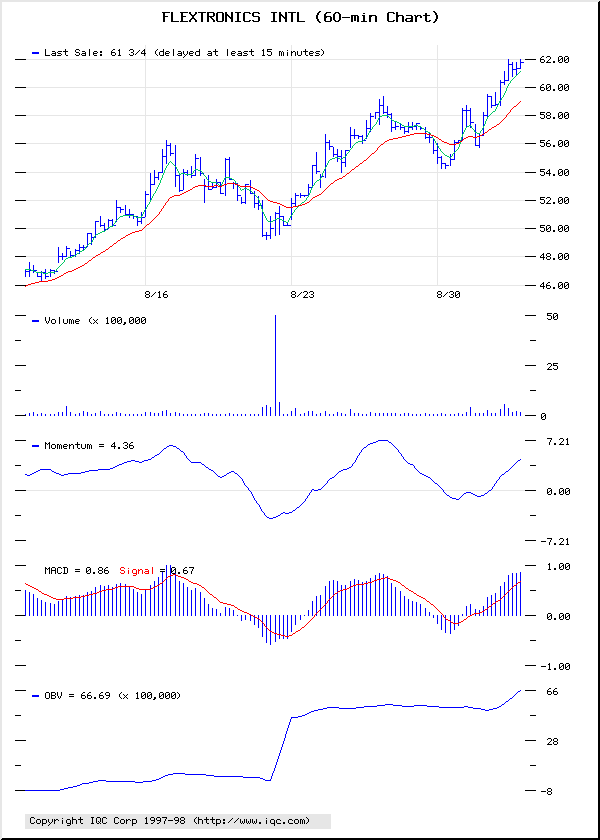Viewport: 600px width, 840px height.
Task: Click the 0.00 momentum axis label
Action: pyautogui.click(x=557, y=491)
